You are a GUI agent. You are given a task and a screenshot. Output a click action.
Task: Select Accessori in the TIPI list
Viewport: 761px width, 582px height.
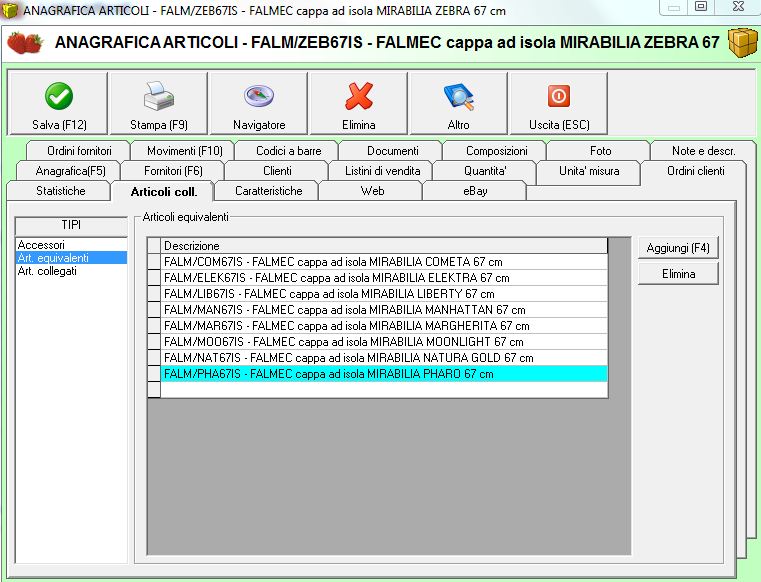click(71, 245)
